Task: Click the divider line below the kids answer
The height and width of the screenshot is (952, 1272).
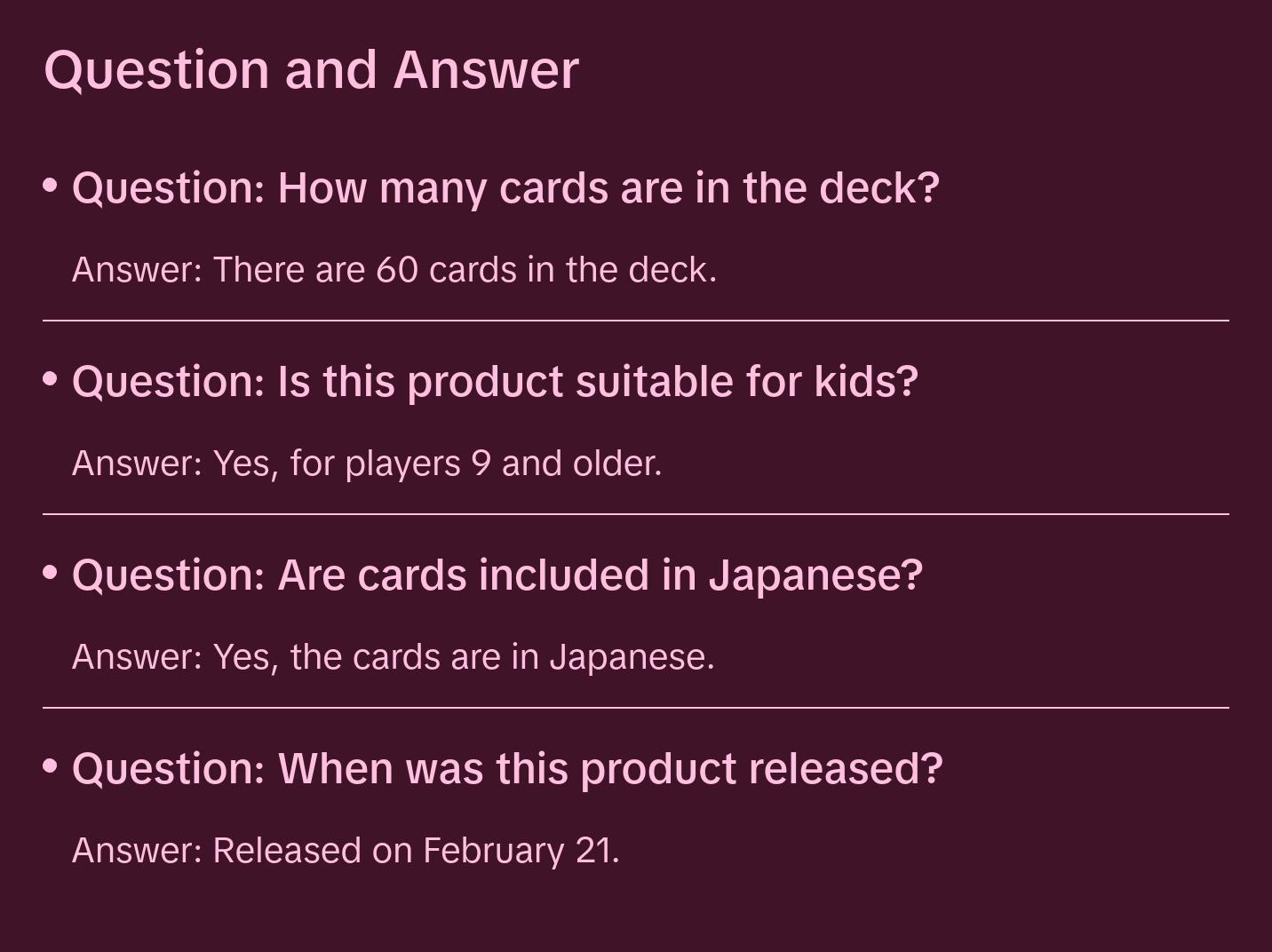Action: (636, 514)
